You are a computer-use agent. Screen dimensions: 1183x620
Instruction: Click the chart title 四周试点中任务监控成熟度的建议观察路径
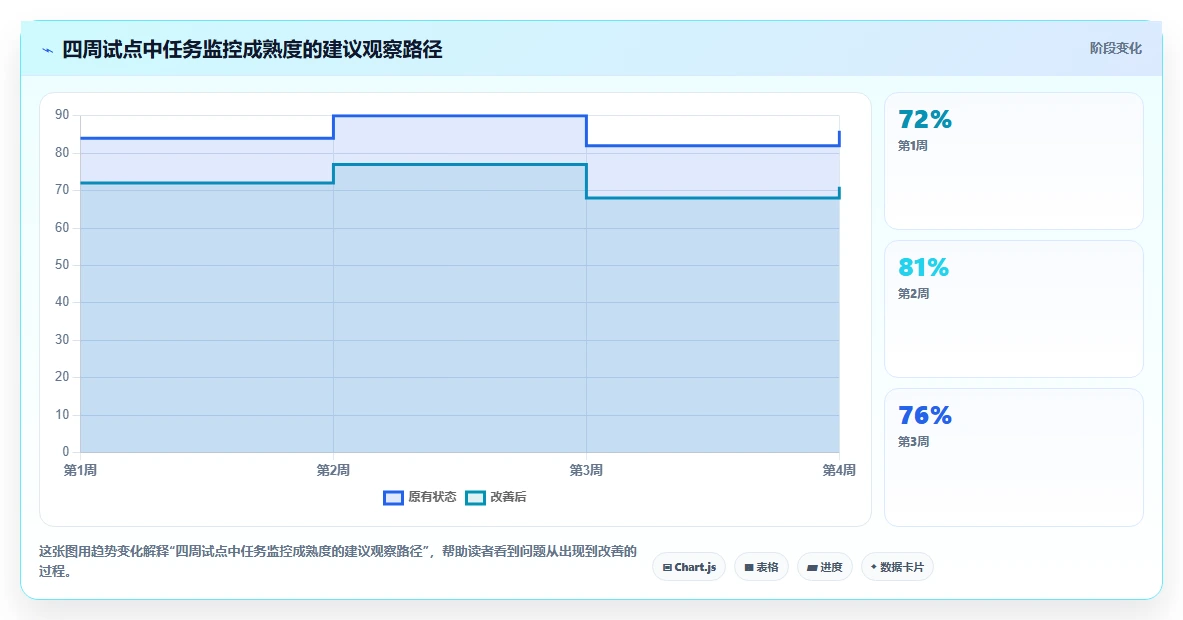252,50
